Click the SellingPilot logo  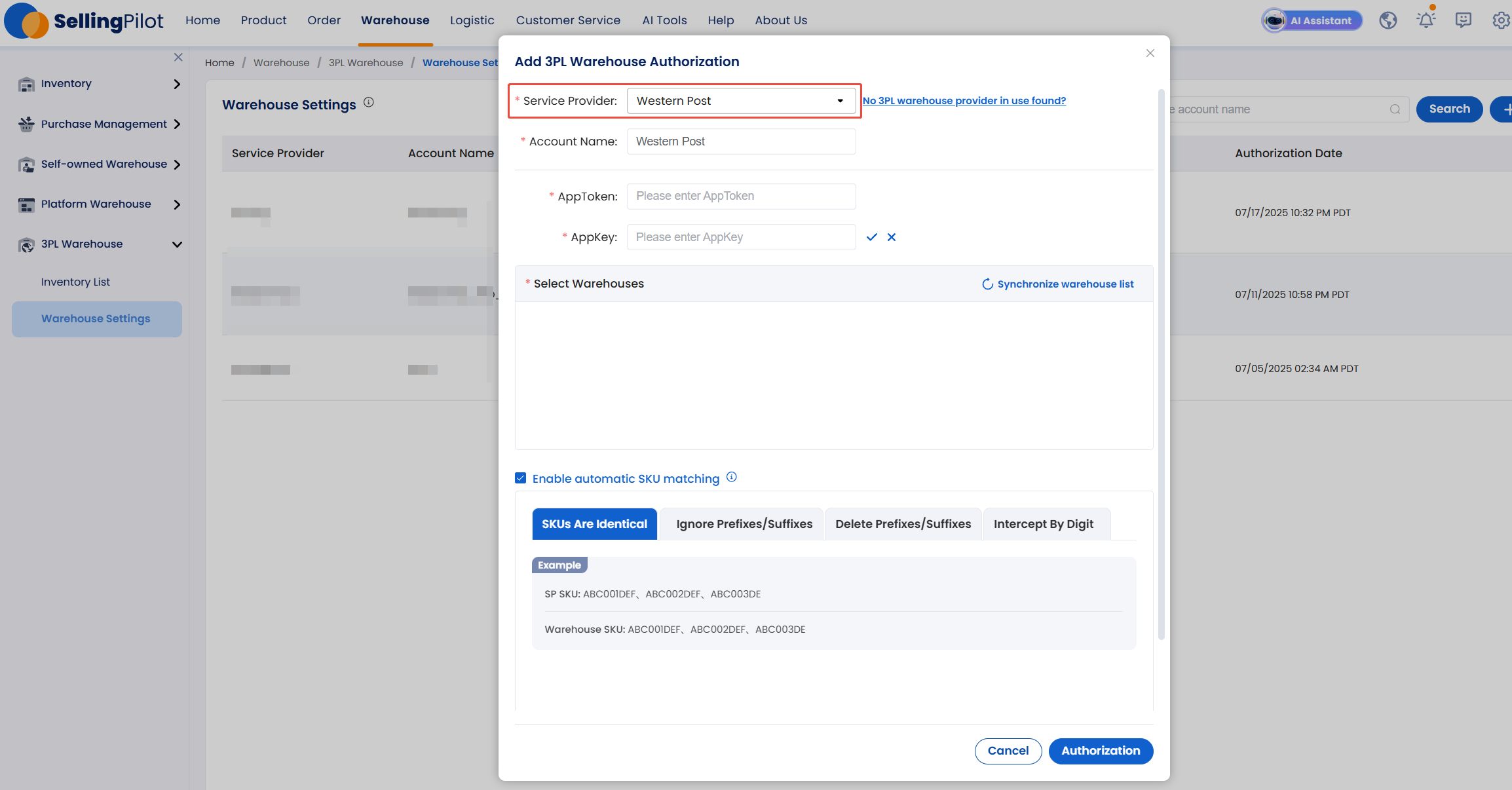(84, 21)
